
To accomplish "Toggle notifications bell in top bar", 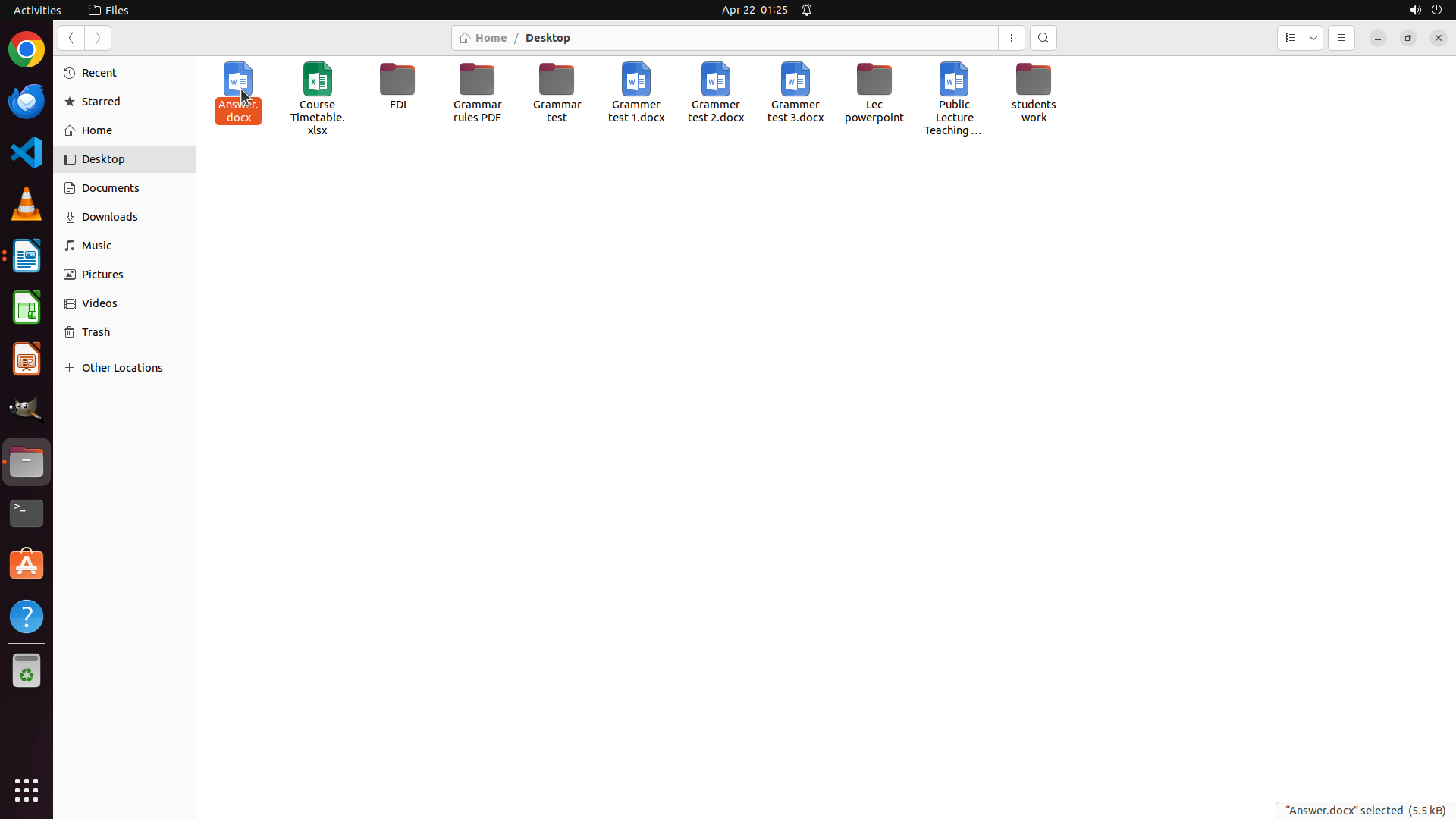I will point(807,10).
